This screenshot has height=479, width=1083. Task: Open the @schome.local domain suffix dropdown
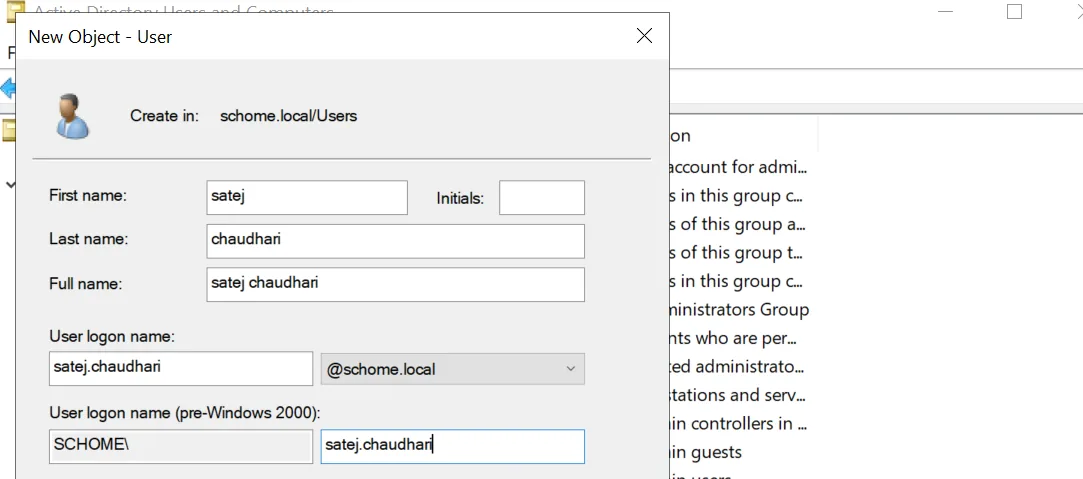453,369
